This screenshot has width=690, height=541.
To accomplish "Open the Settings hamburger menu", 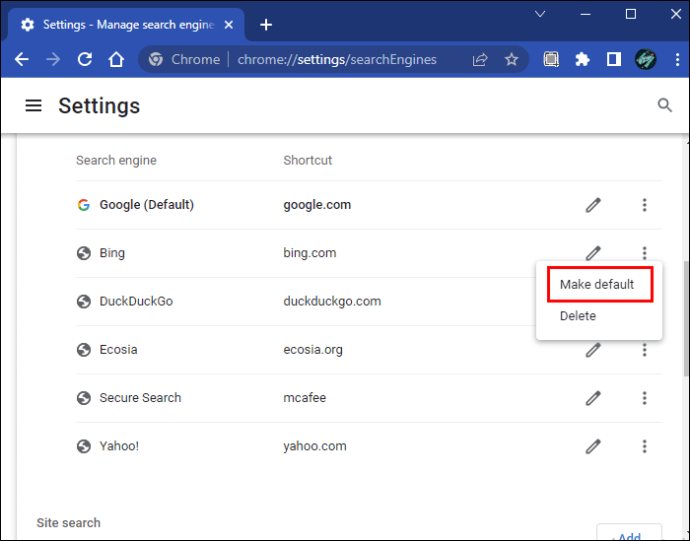I will pyautogui.click(x=33, y=106).
